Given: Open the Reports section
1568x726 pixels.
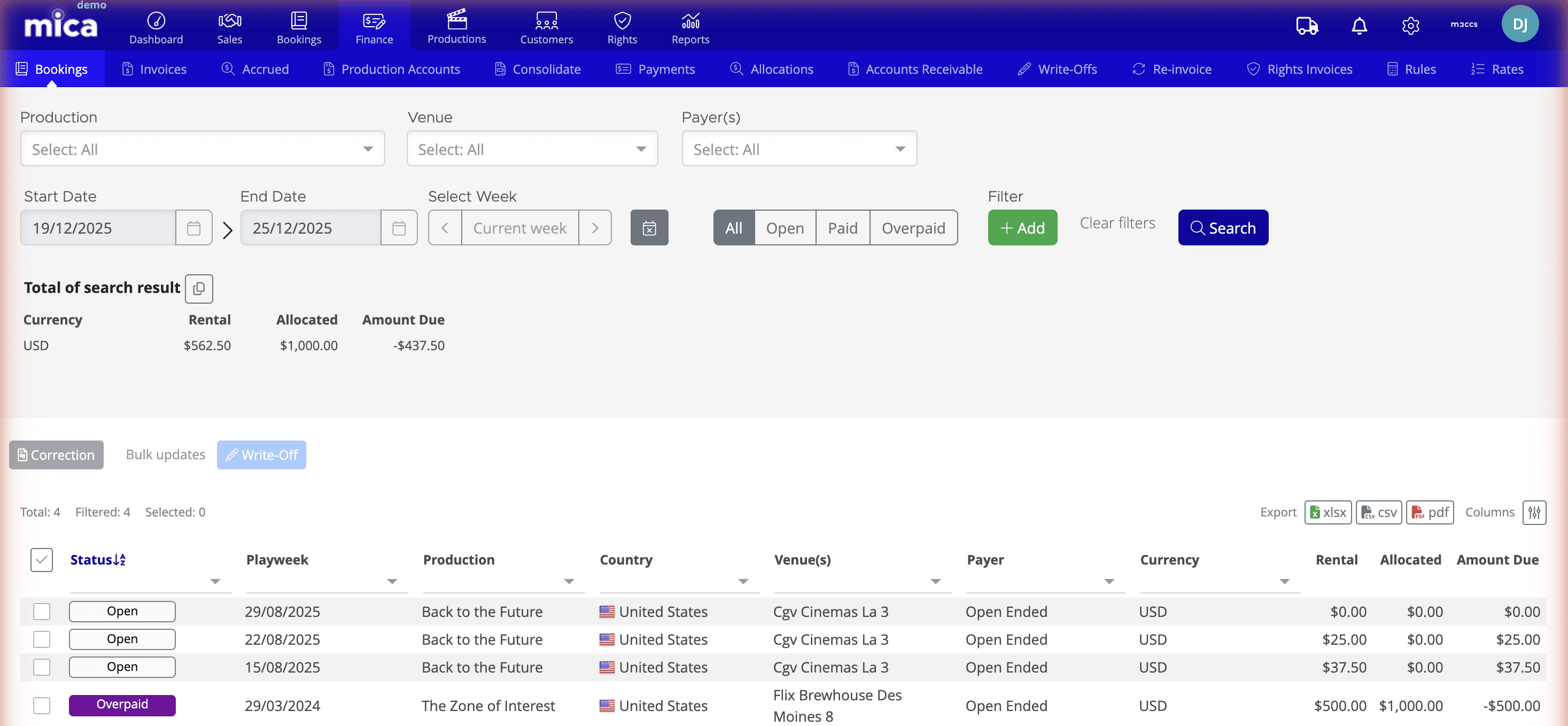Looking at the screenshot, I should click(x=689, y=27).
